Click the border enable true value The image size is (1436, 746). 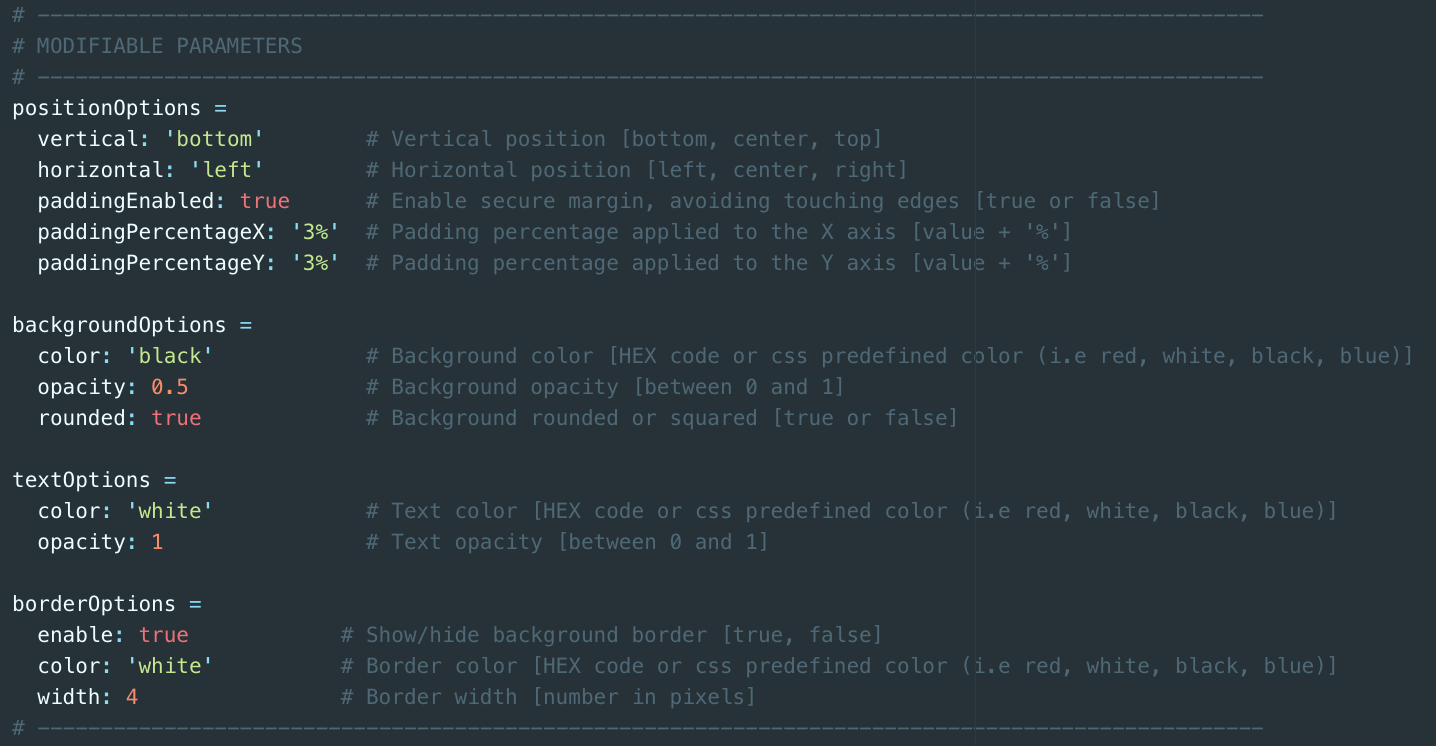[x=164, y=635]
